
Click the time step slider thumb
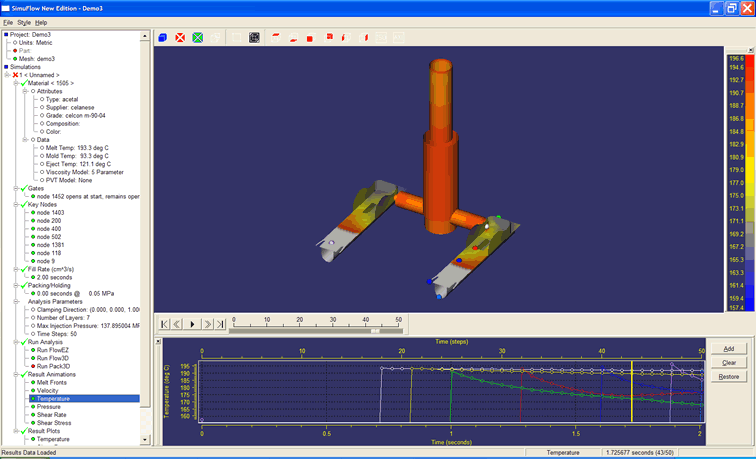click(x=374, y=330)
